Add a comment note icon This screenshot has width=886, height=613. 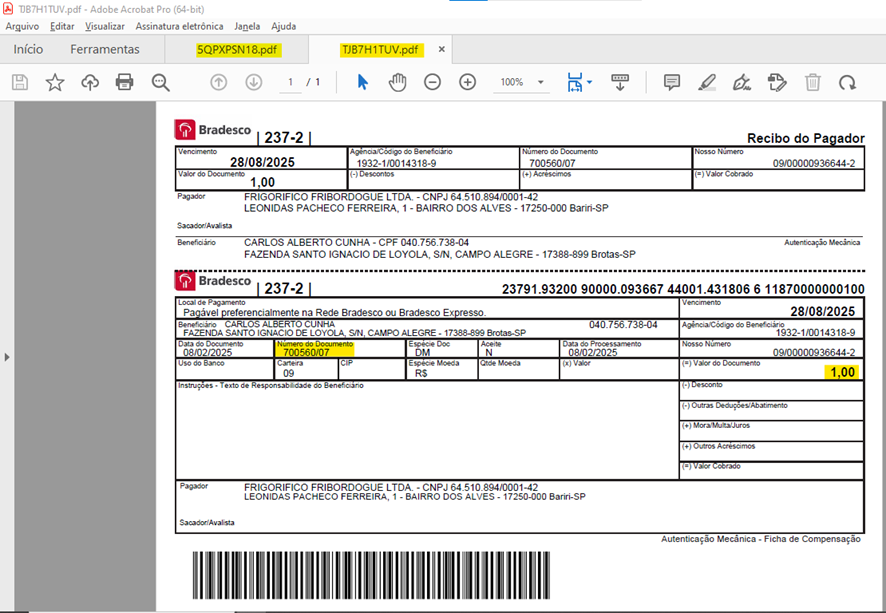tap(672, 82)
